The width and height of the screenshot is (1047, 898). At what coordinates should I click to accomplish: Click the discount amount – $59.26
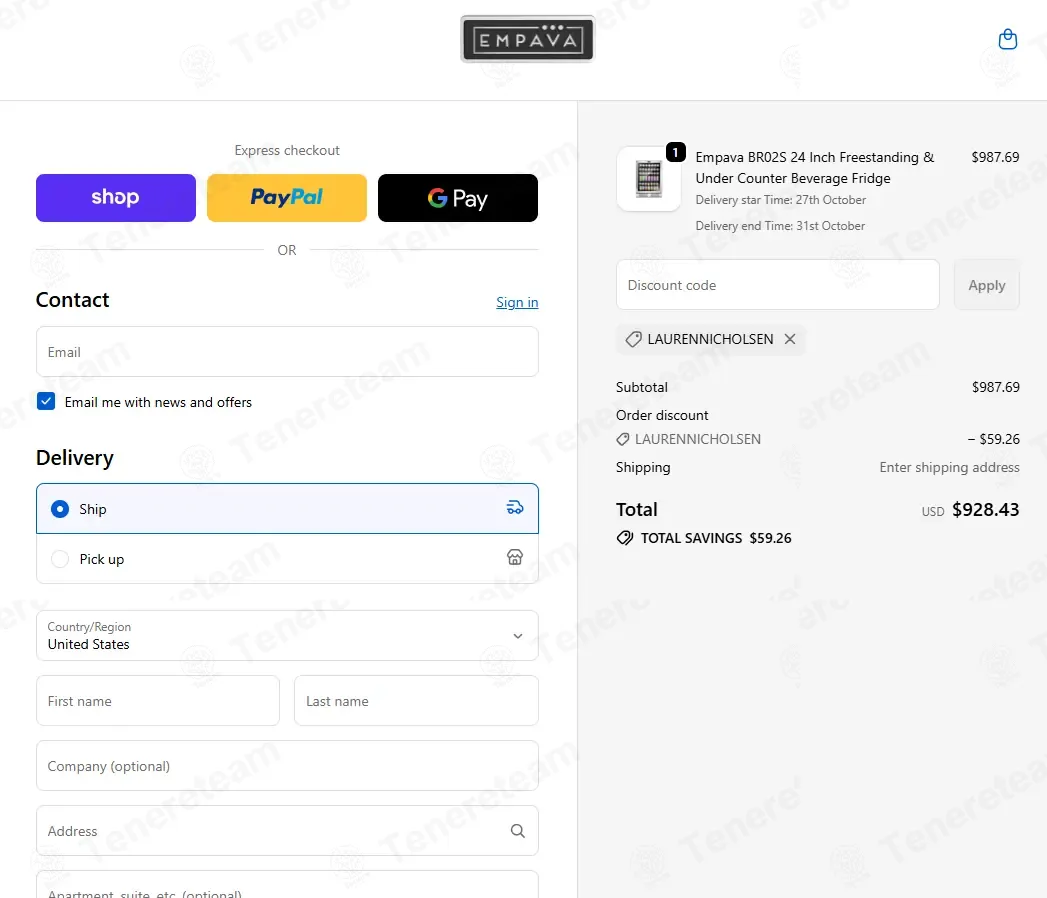994,439
